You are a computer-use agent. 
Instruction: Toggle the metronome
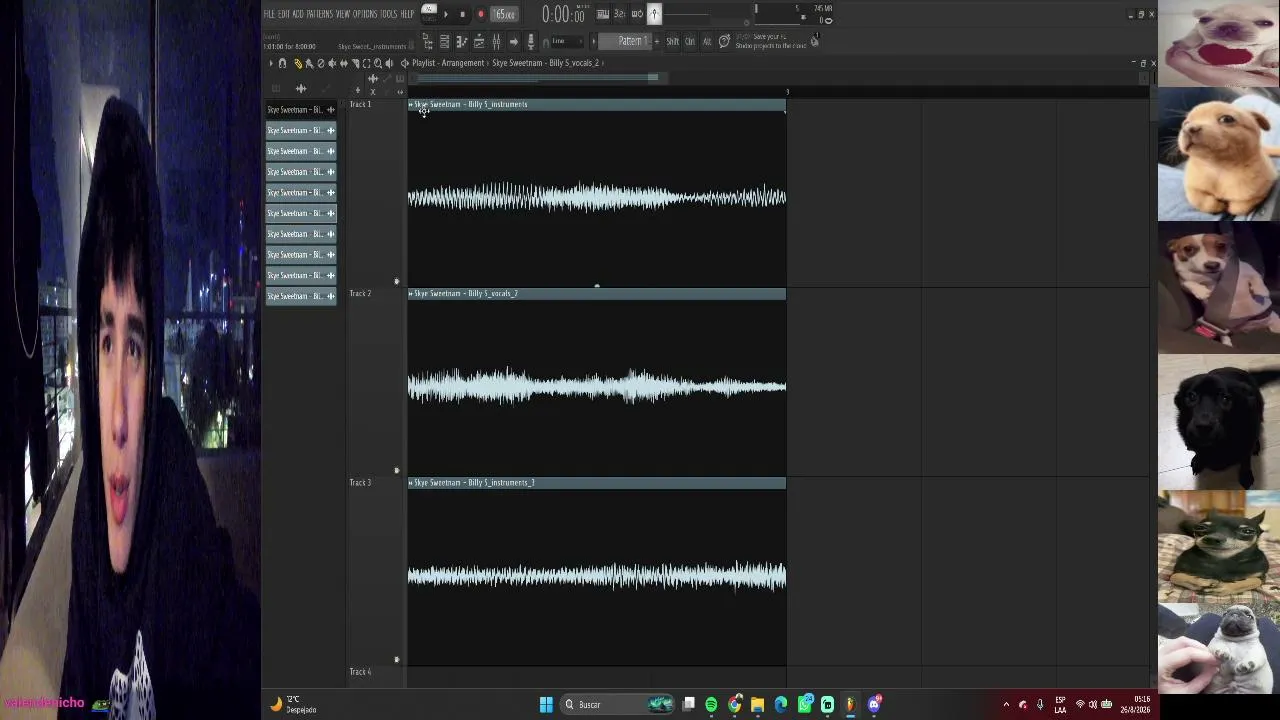[x=654, y=13]
